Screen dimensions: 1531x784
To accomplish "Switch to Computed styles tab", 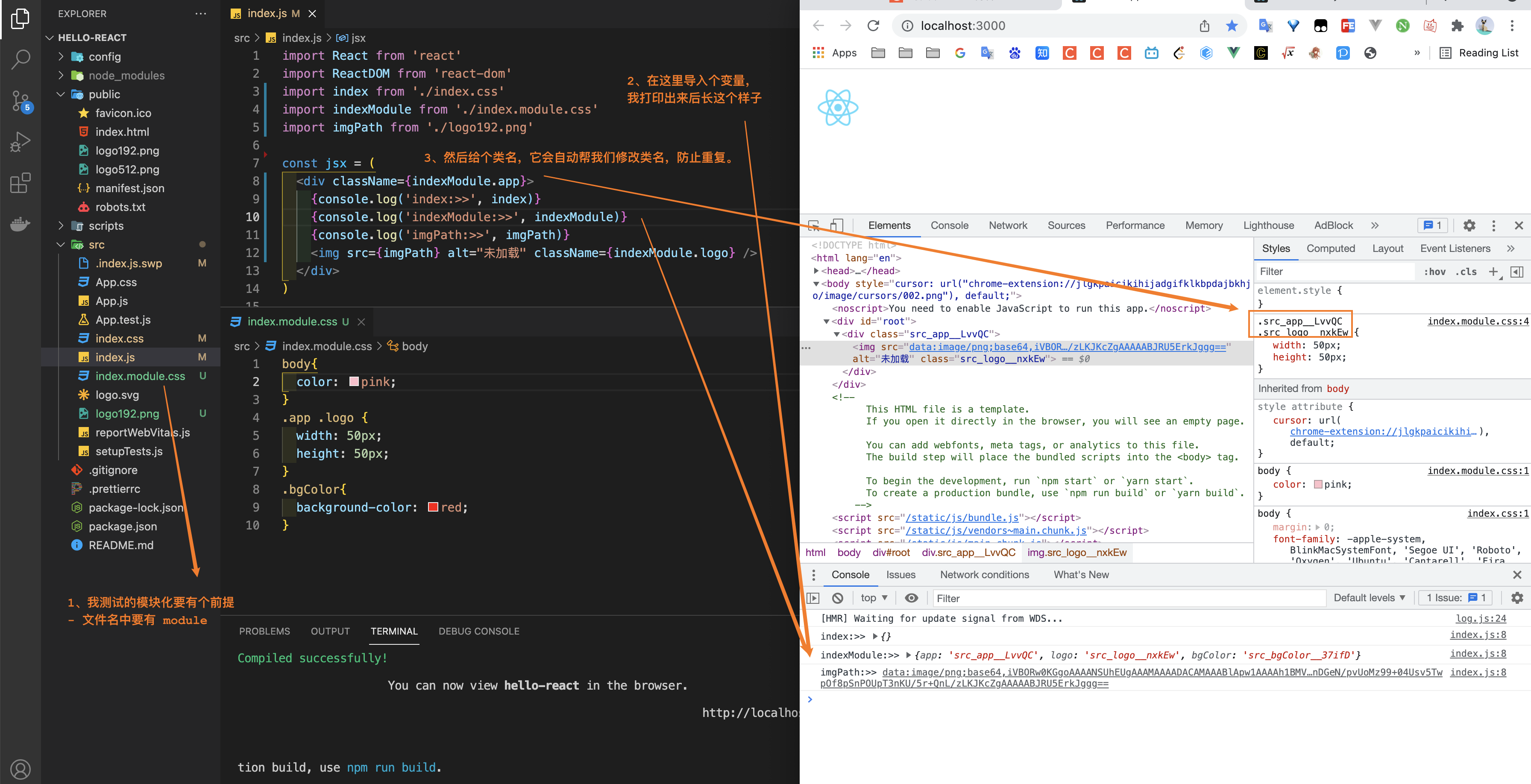I will [1331, 249].
